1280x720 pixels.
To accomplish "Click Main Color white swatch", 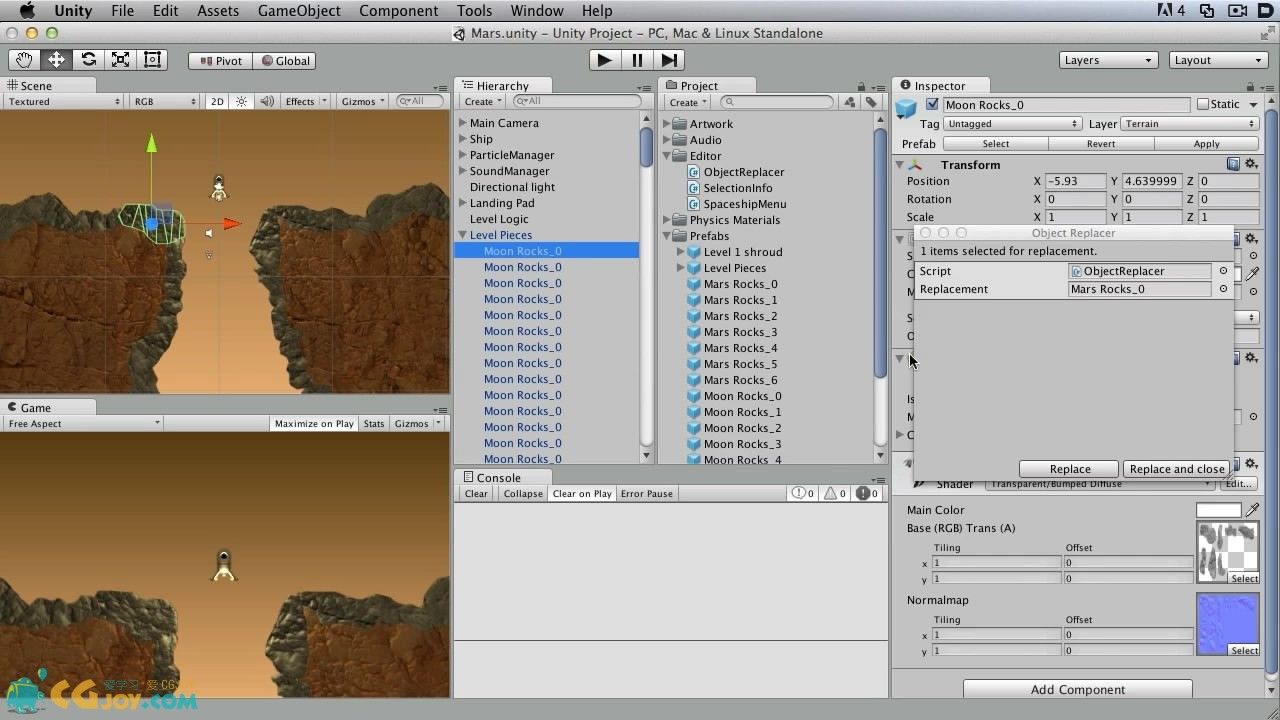I will 1218,510.
